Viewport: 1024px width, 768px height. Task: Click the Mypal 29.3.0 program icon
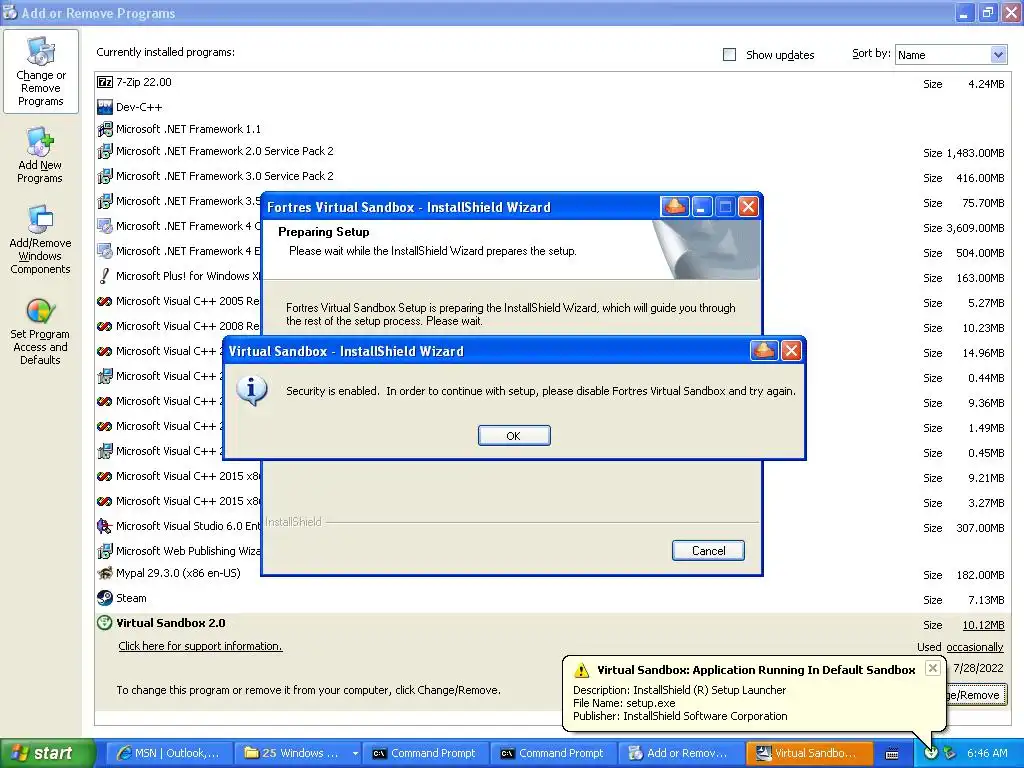click(x=104, y=573)
